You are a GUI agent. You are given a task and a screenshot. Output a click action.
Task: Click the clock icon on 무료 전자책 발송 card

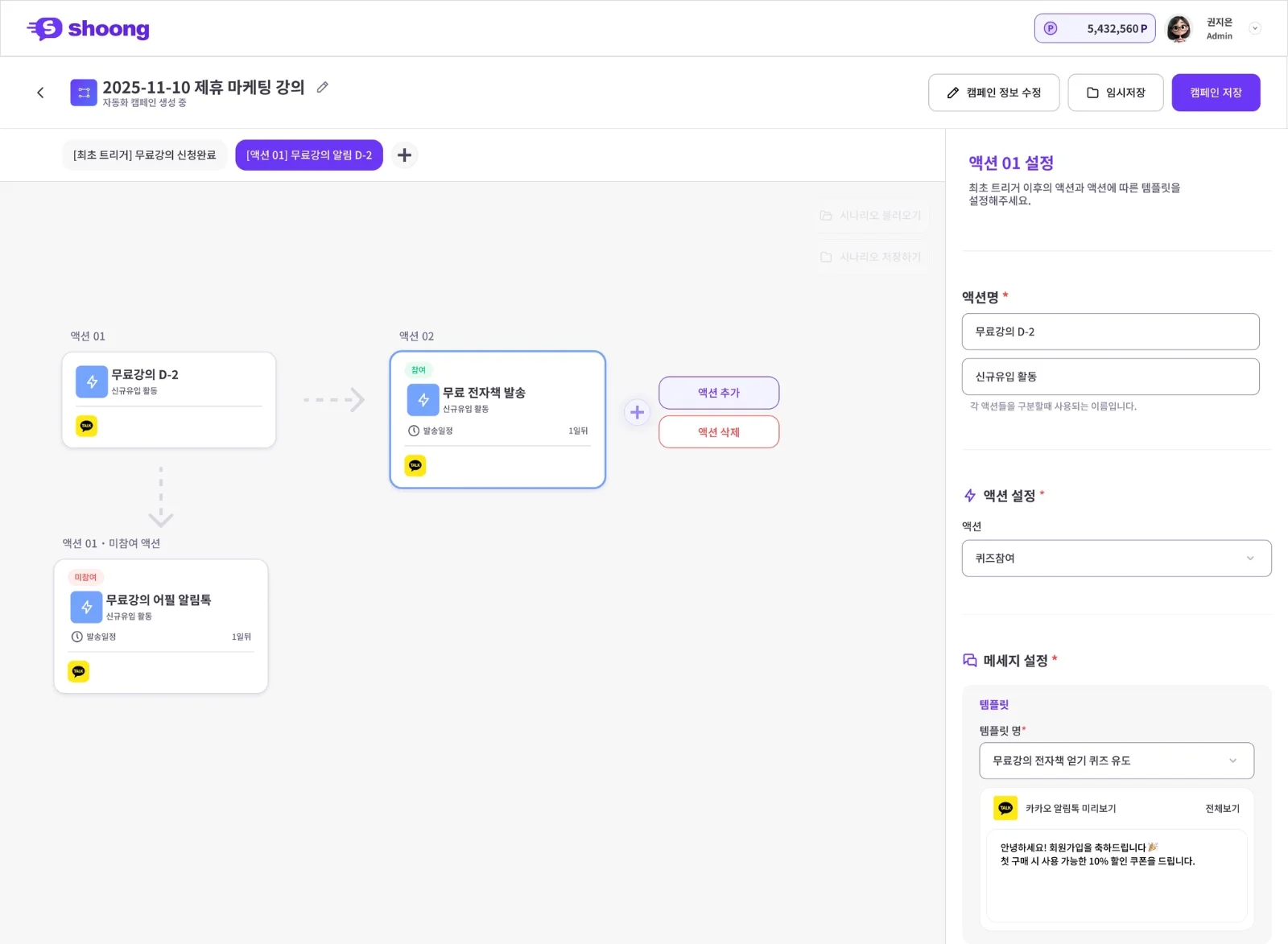pos(414,431)
